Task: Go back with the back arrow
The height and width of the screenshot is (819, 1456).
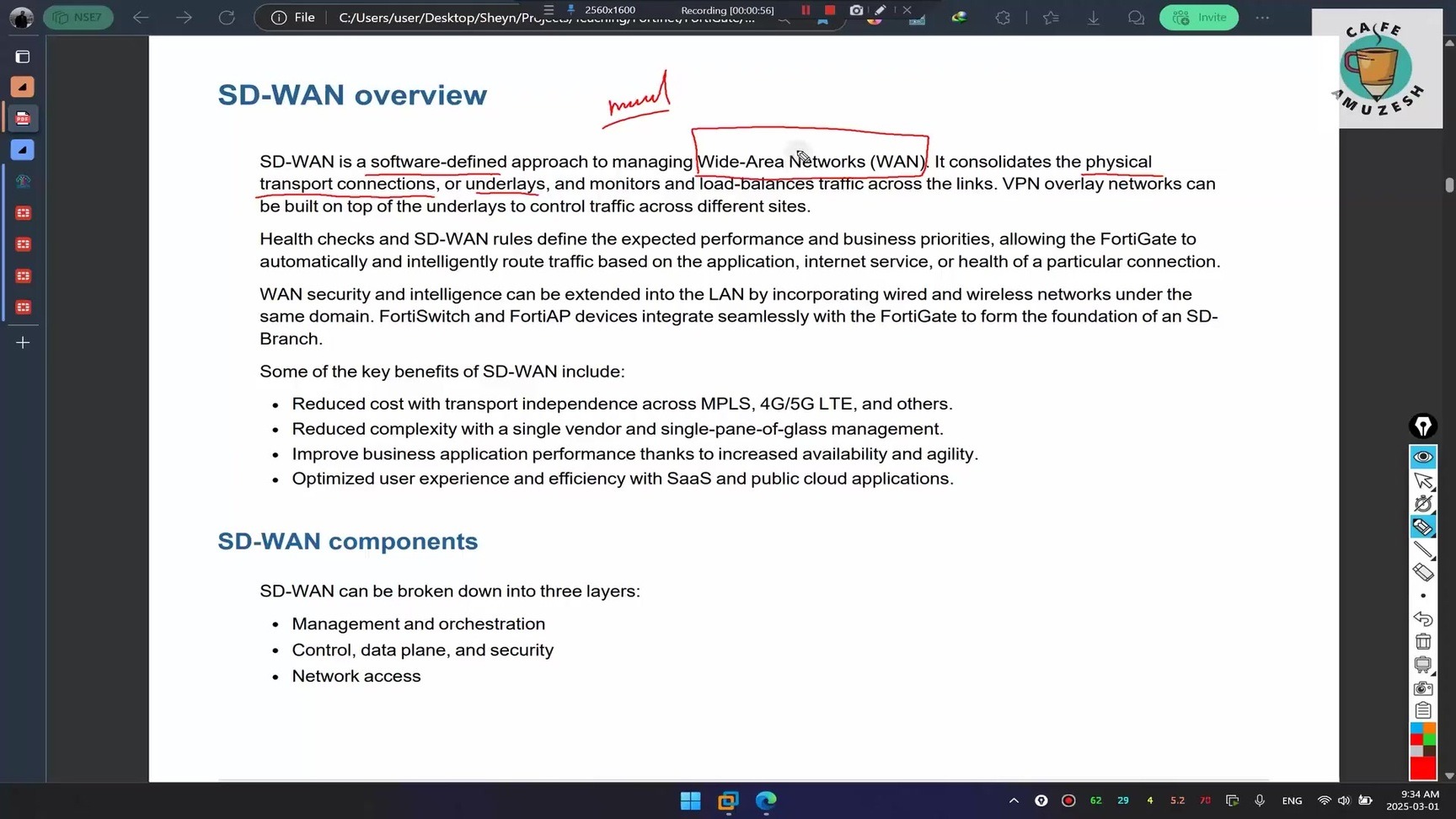Action: coord(141,17)
